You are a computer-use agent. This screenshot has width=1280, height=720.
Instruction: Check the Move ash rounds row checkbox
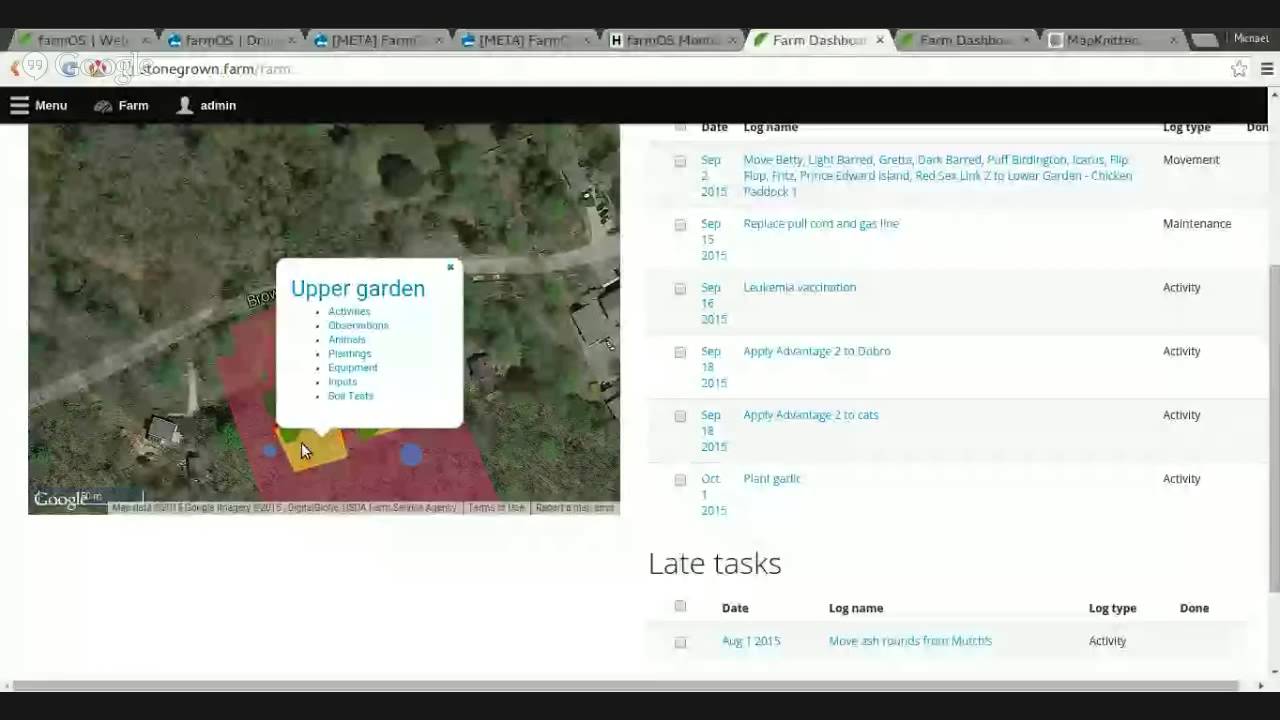pyautogui.click(x=680, y=642)
